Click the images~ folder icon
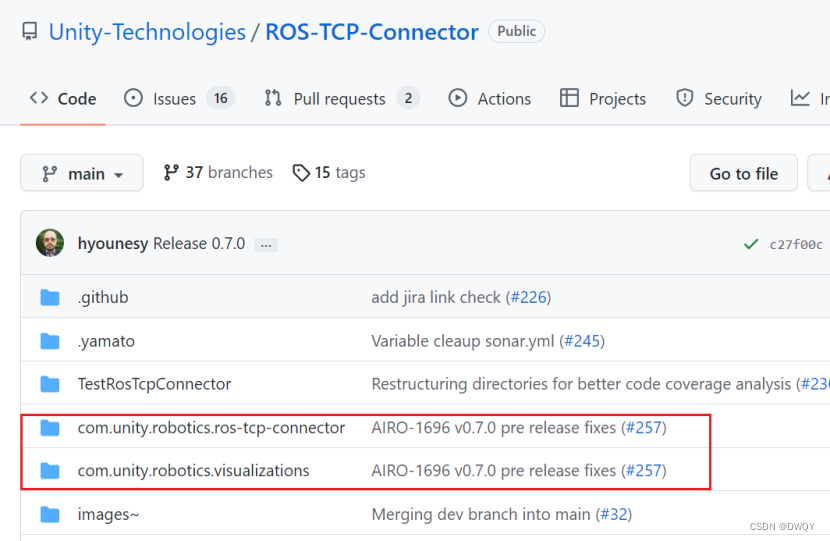This screenshot has height=541, width=830. tap(50, 514)
